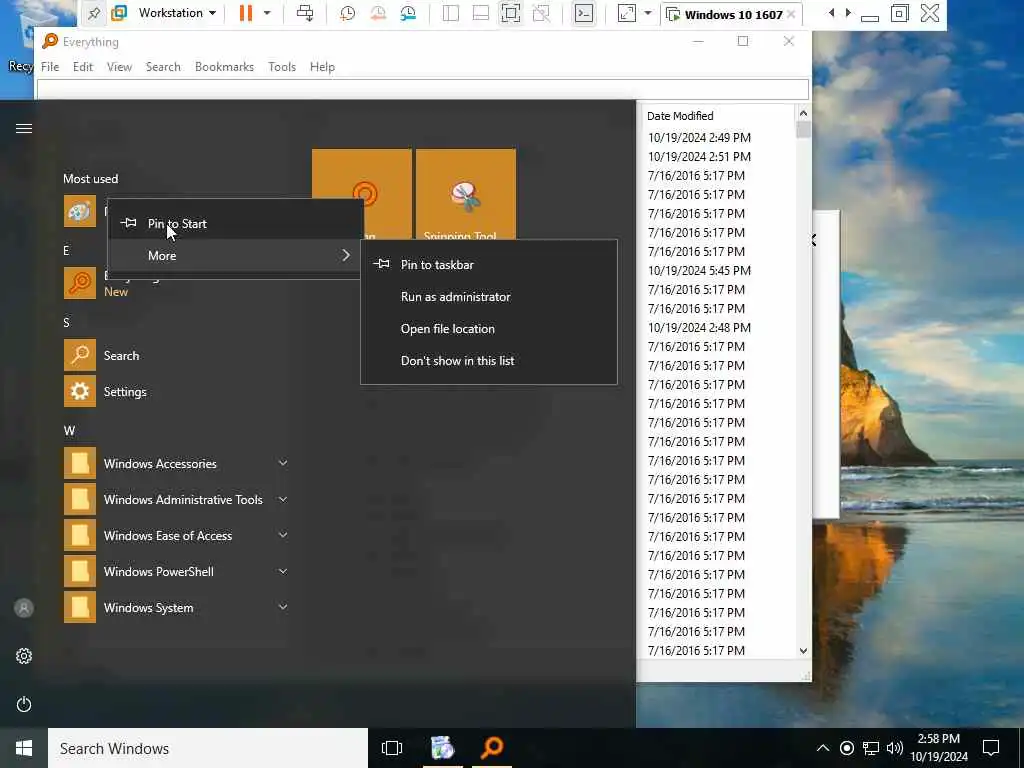
Task: Open the Action Center notification icon
Action: [991, 748]
